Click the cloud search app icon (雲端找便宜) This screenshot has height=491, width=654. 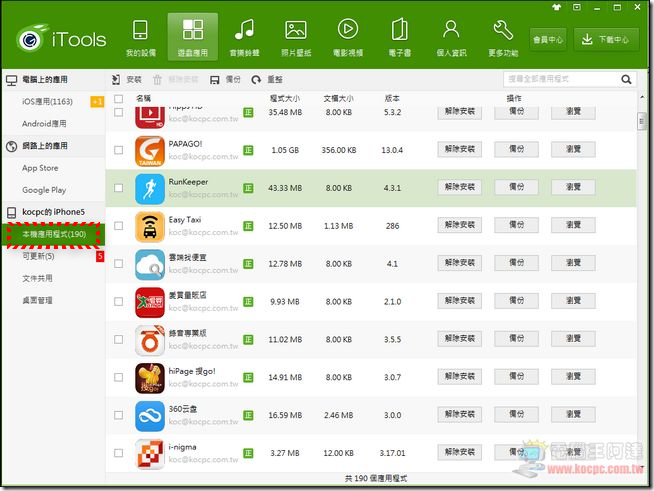(150, 264)
